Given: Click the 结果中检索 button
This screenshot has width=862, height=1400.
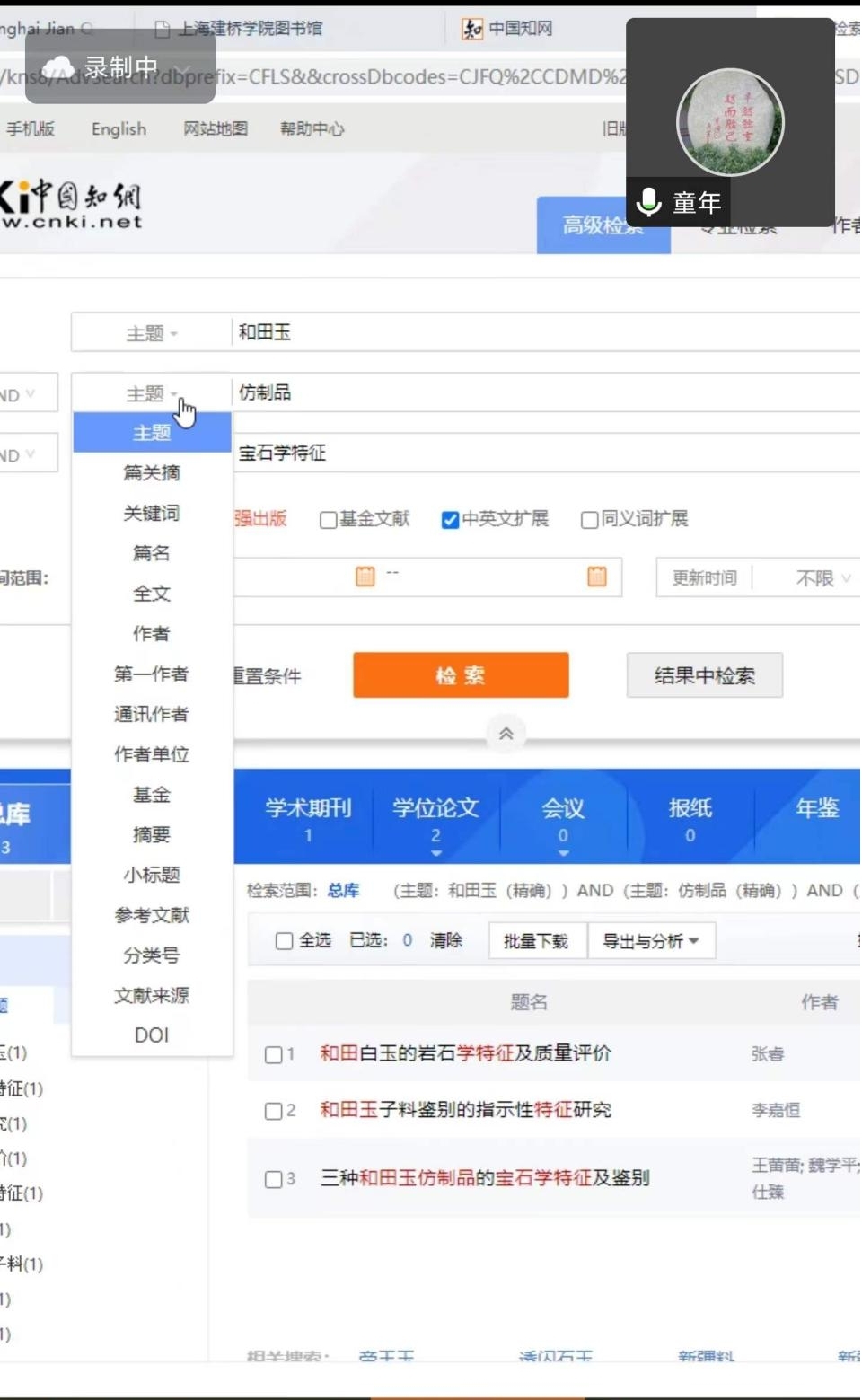Looking at the screenshot, I should [x=704, y=675].
